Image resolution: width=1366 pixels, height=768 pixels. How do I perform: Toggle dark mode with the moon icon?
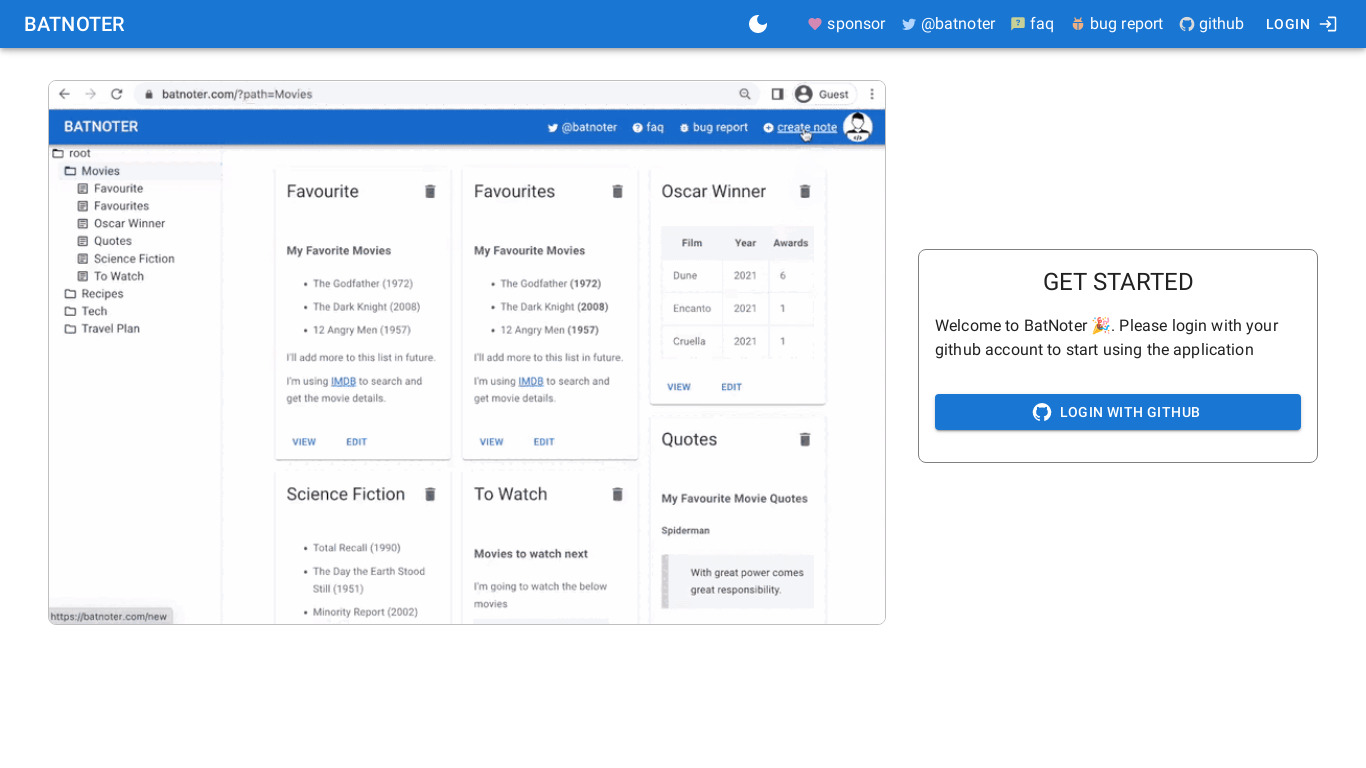pos(758,24)
